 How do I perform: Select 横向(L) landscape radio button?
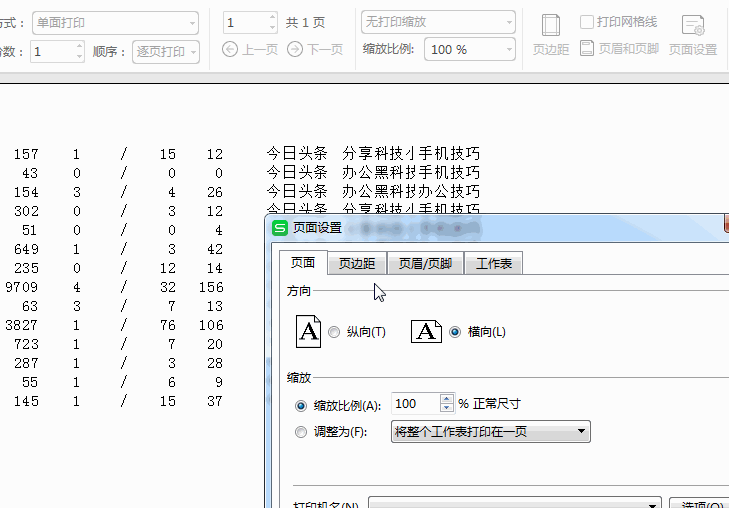(x=455, y=332)
